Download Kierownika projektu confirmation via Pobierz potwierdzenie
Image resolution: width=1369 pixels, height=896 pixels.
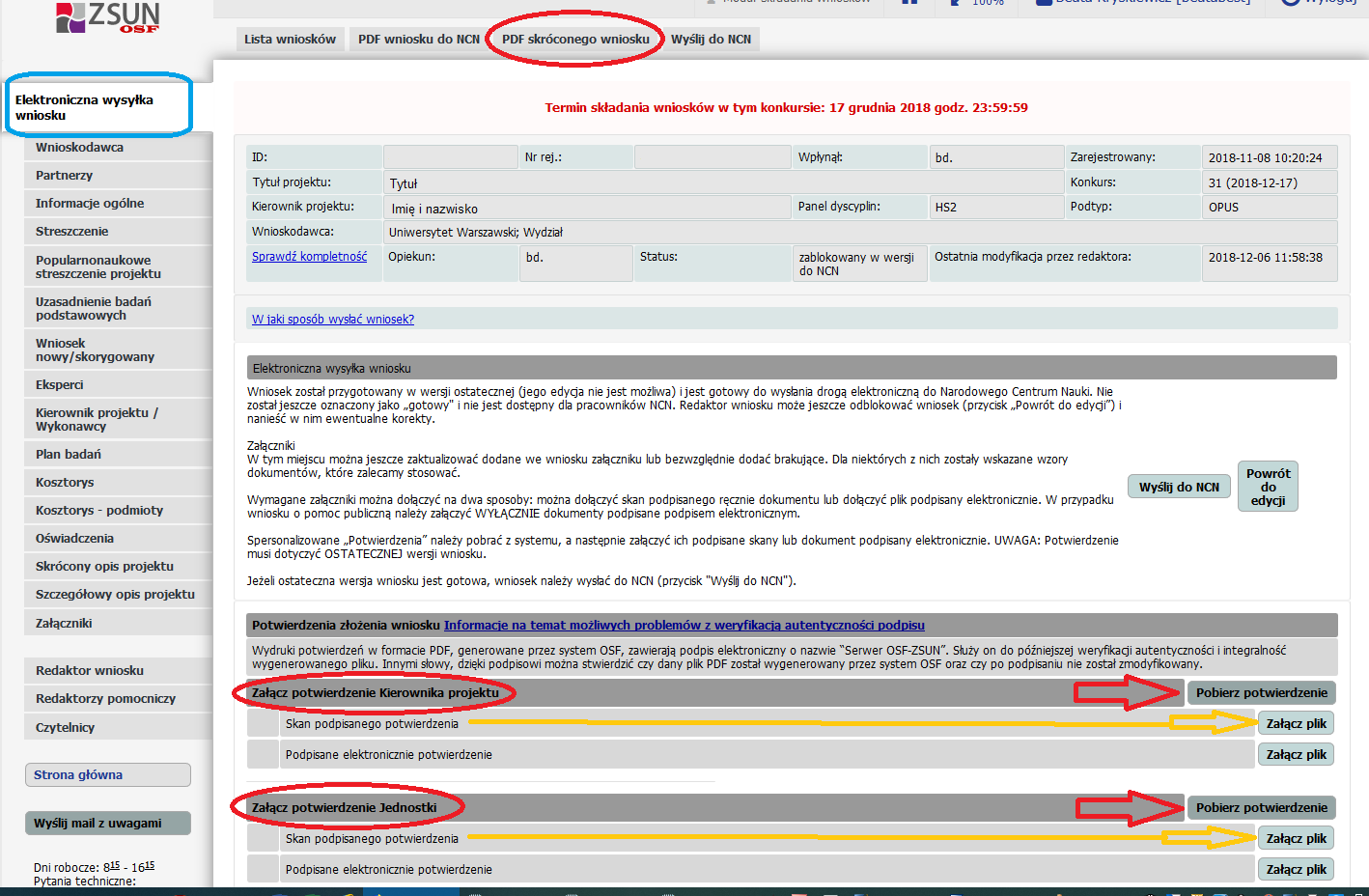pyautogui.click(x=1261, y=692)
